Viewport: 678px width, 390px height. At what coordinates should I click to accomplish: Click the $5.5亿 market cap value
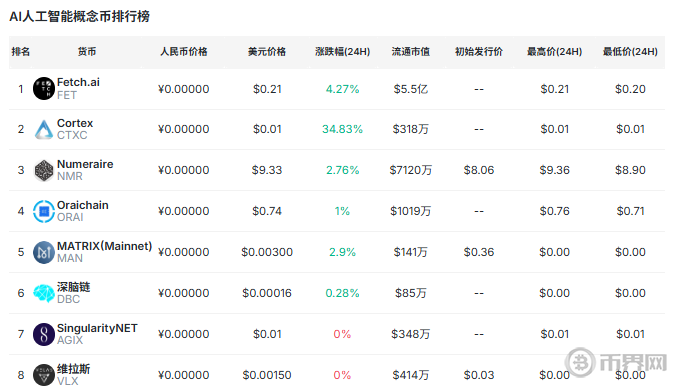(x=411, y=89)
